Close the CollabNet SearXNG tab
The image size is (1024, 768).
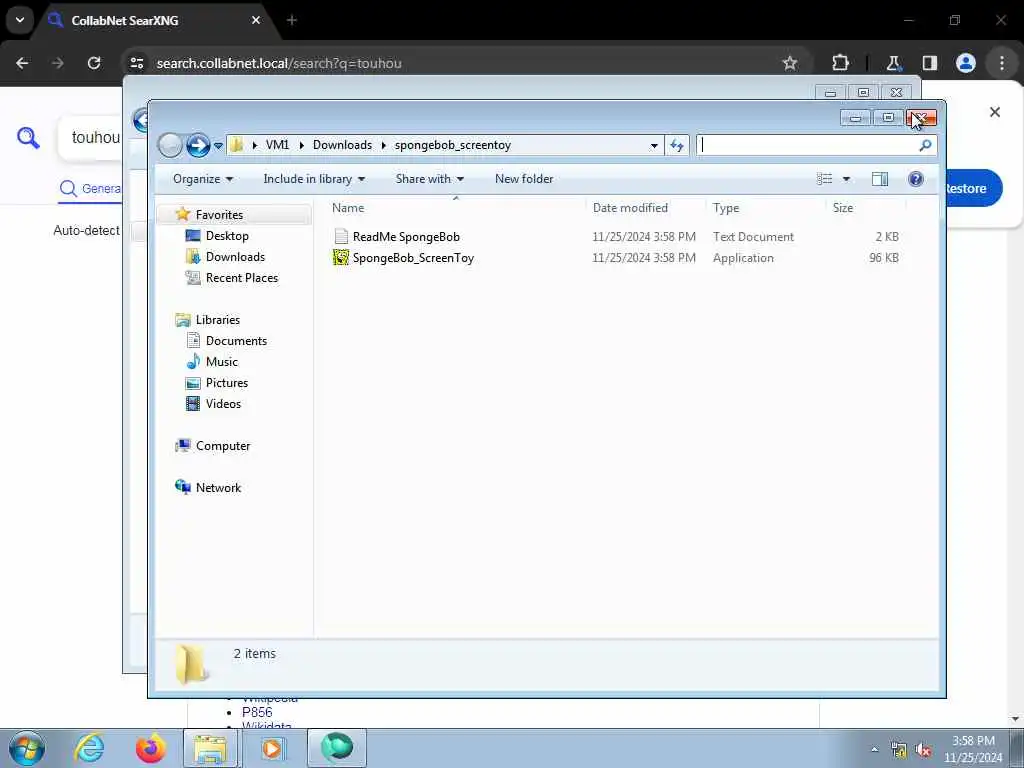click(x=256, y=20)
